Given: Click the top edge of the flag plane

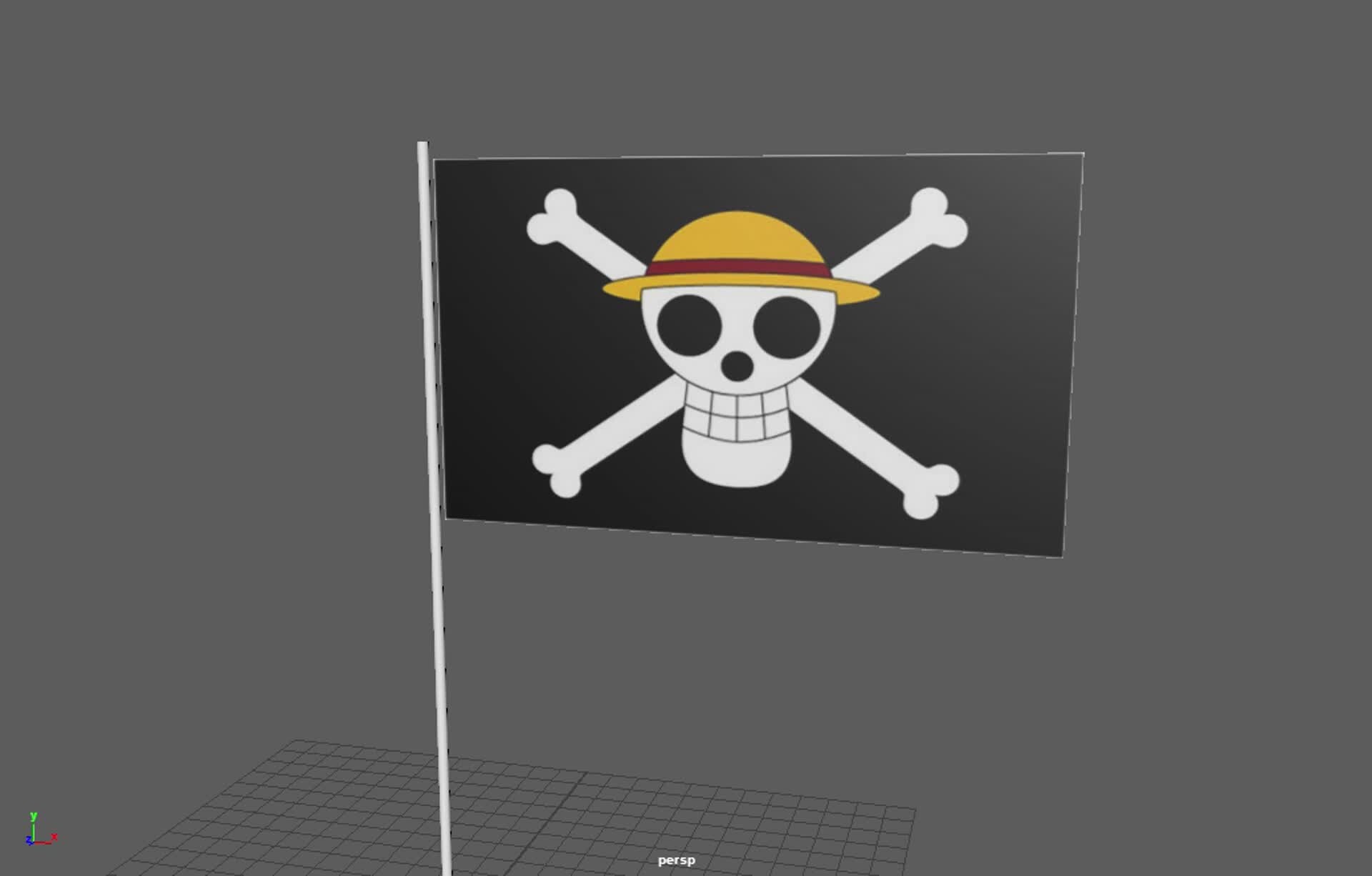Looking at the screenshot, I should pyautogui.click(x=750, y=156).
